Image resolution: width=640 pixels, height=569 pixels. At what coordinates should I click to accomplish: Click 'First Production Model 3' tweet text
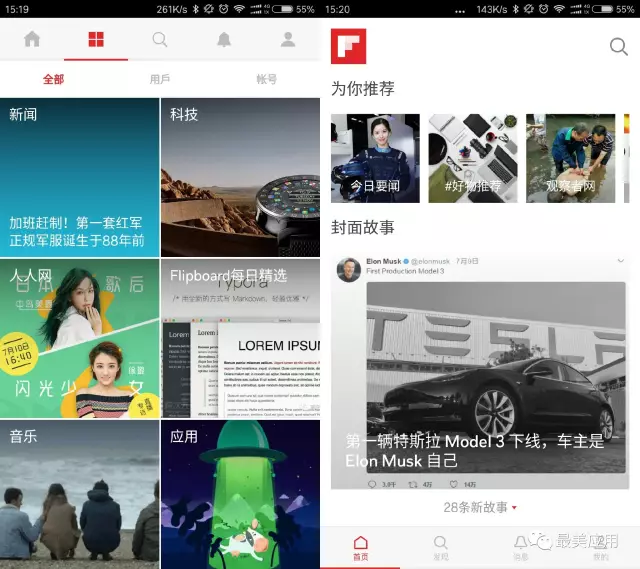pyautogui.click(x=405, y=271)
